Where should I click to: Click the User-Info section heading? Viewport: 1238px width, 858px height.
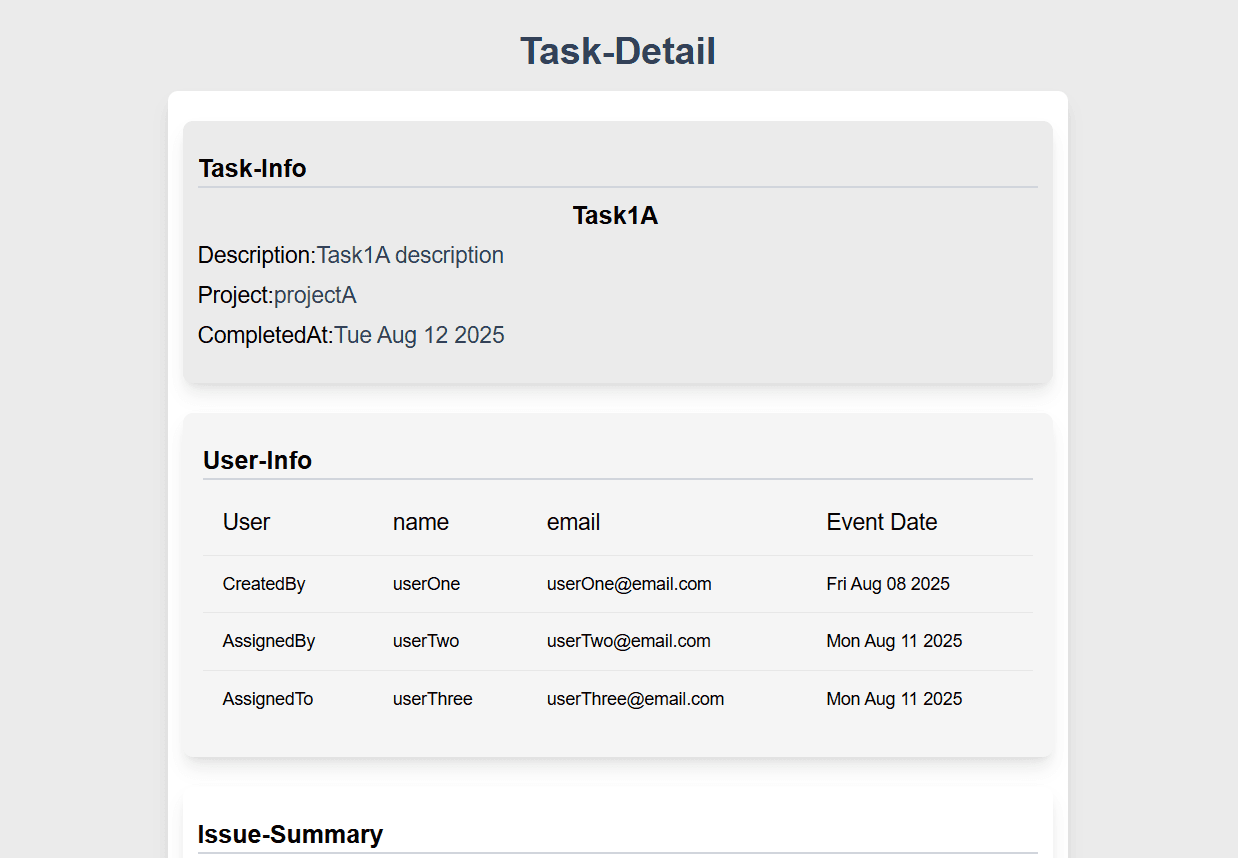(x=257, y=460)
